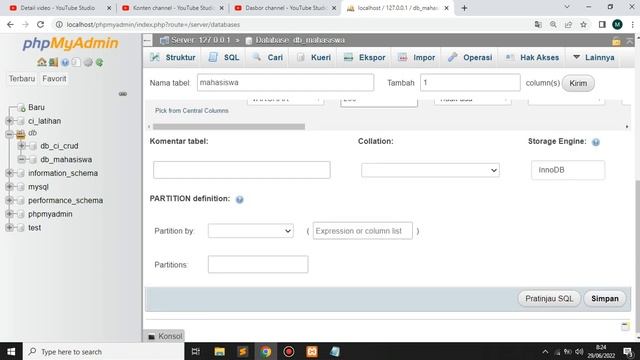Open Sublime Text from taskbar
The width and height of the screenshot is (640, 360).
[243, 351]
